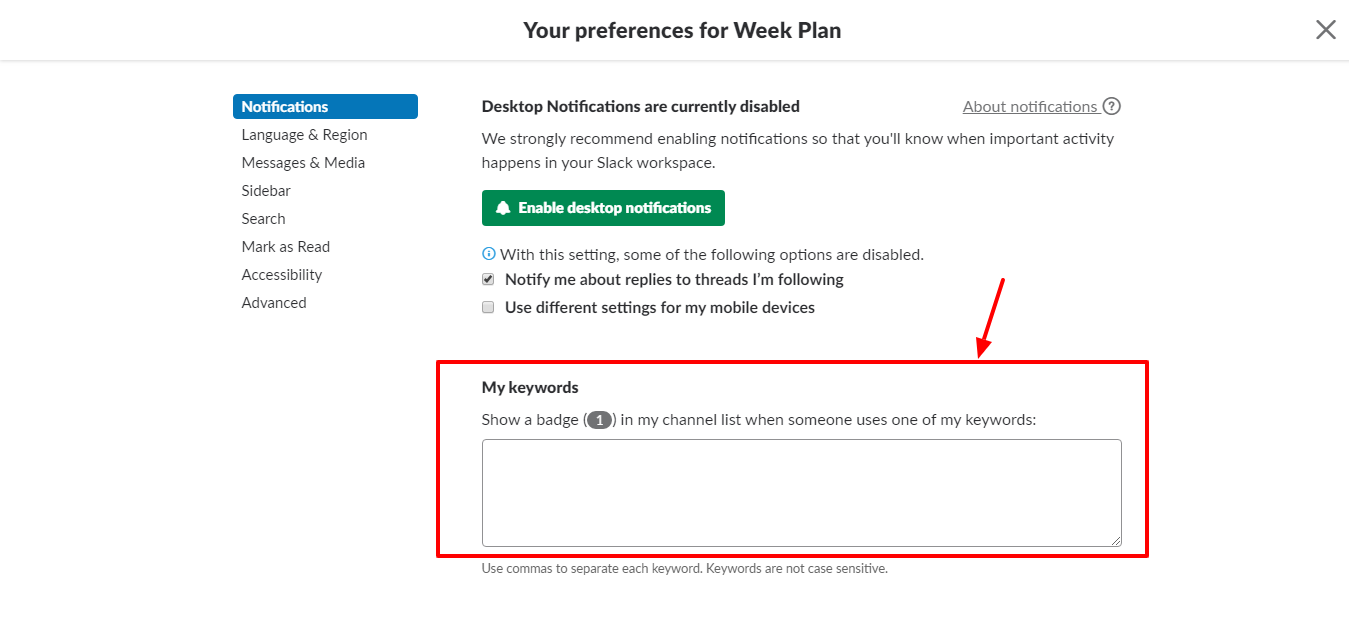Enable different settings for mobile devices
The width and height of the screenshot is (1349, 640).
488,307
